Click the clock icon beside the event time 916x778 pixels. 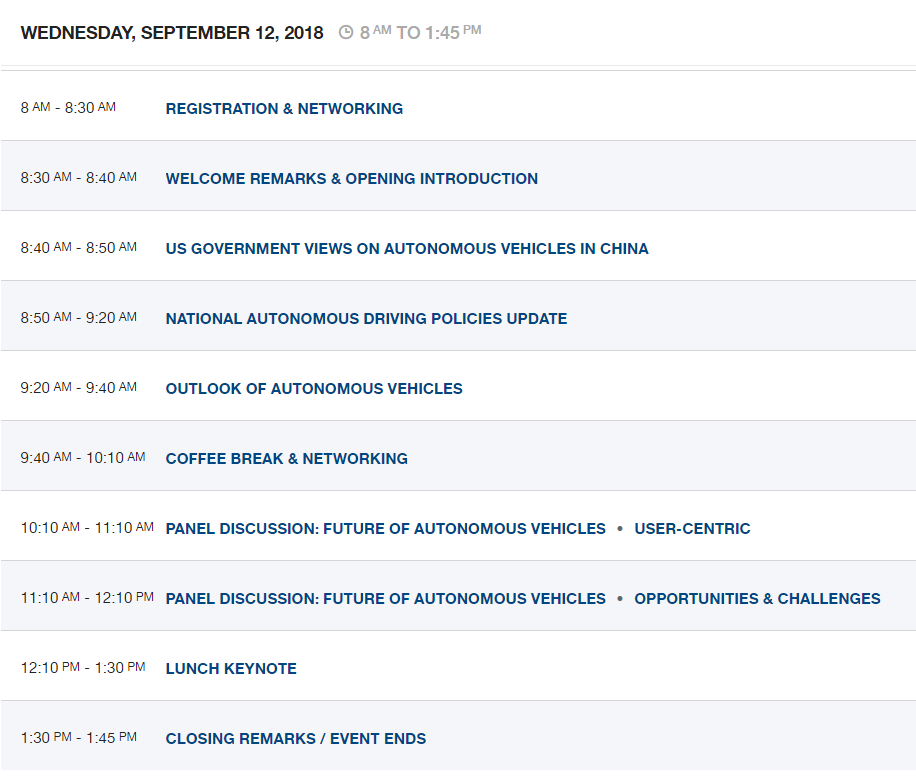[x=346, y=33]
